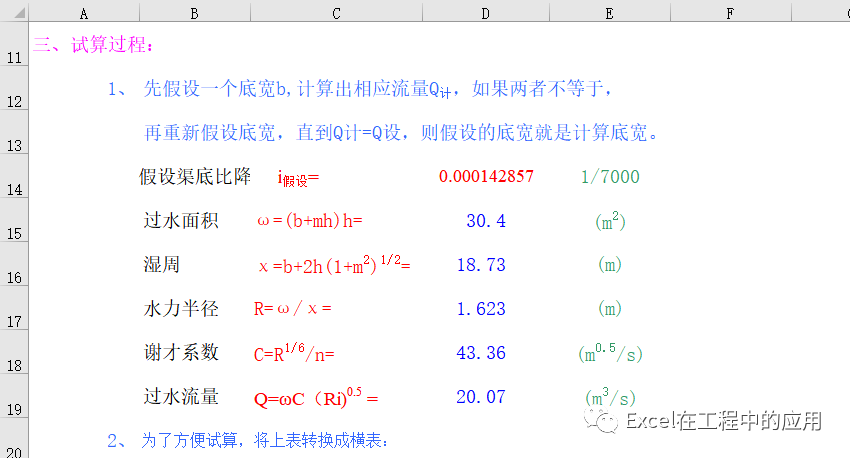Select the cell showing 1/7000
Screen dimensions: 850x458
point(610,177)
